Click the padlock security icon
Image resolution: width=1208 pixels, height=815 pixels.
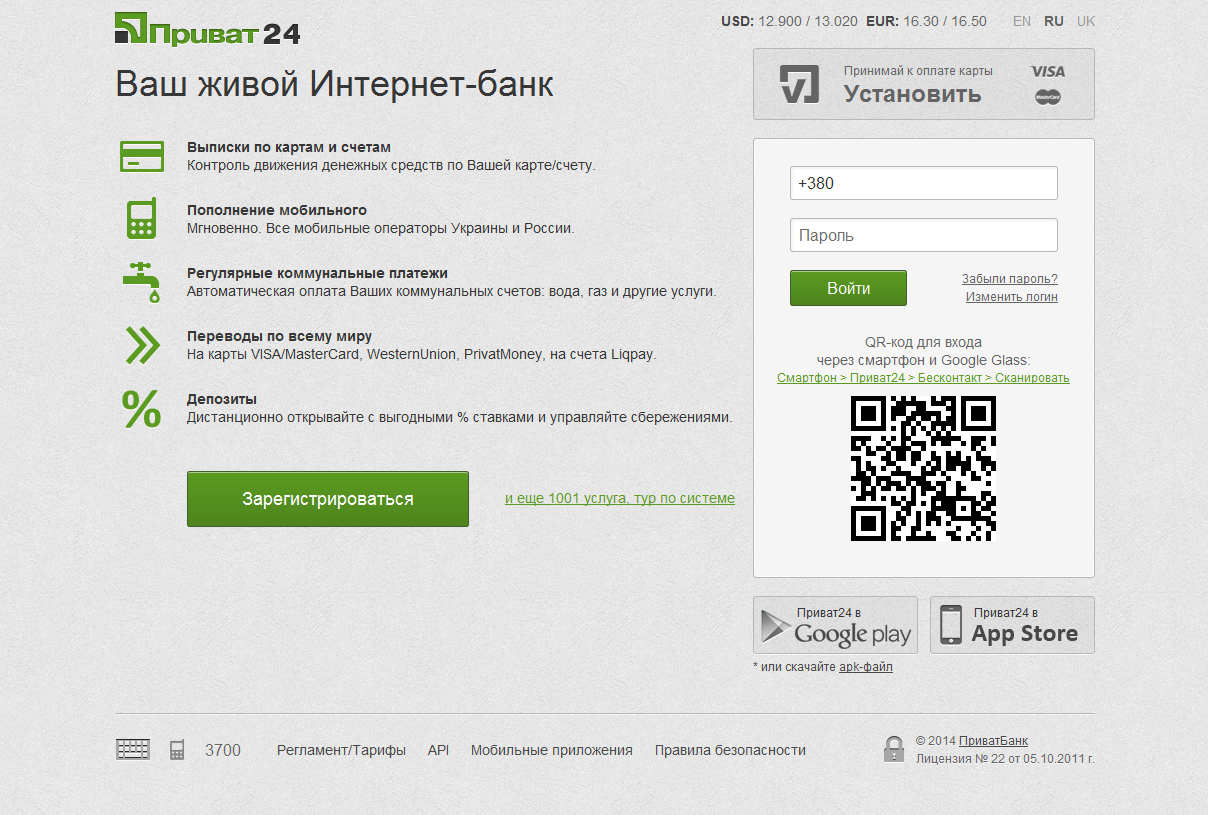(x=894, y=749)
